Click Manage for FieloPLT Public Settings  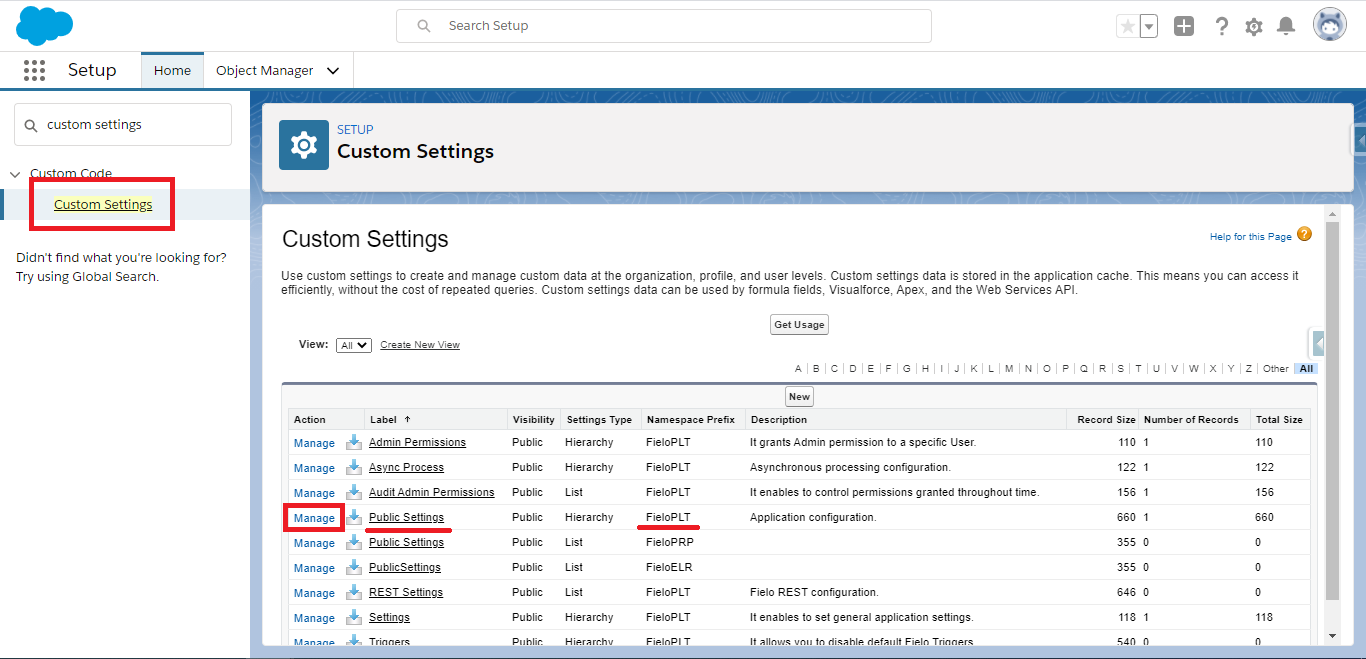click(314, 518)
